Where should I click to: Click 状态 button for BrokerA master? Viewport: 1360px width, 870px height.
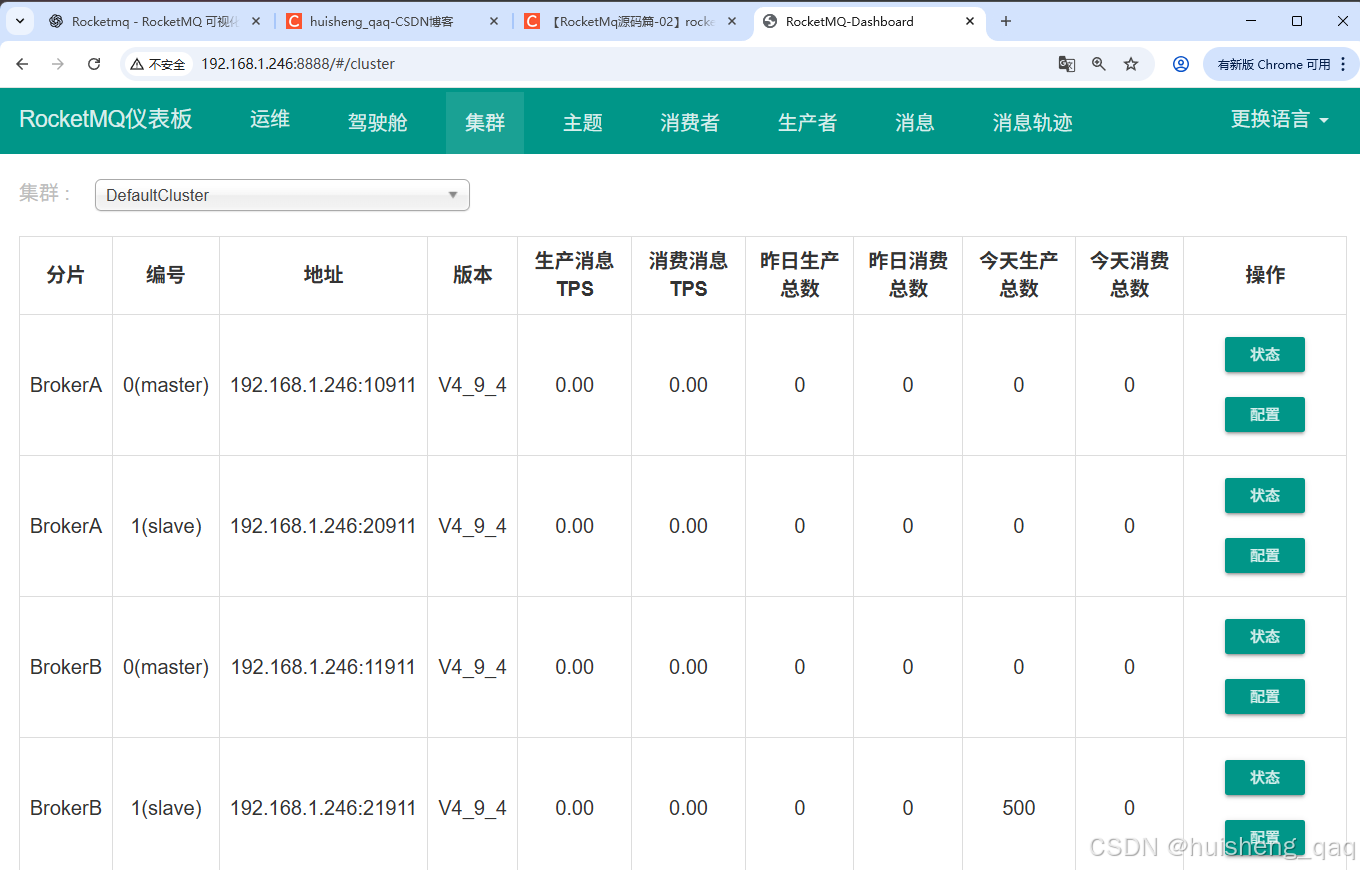(x=1265, y=355)
